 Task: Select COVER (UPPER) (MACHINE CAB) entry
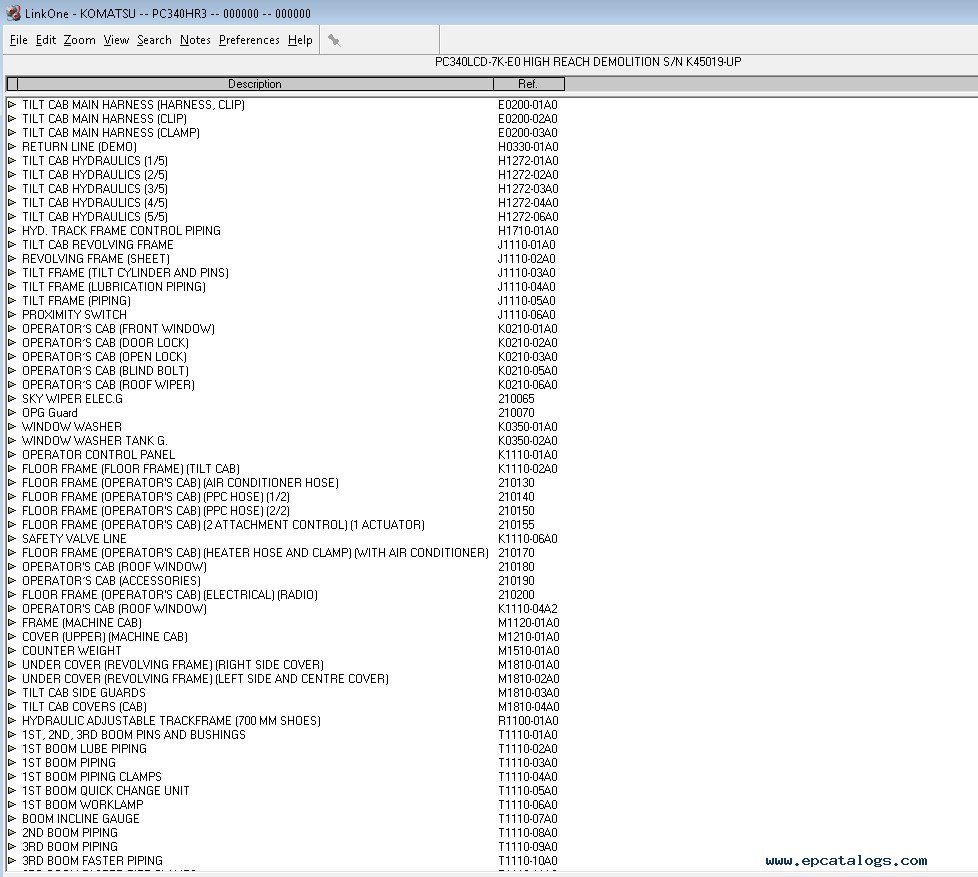tap(105, 637)
